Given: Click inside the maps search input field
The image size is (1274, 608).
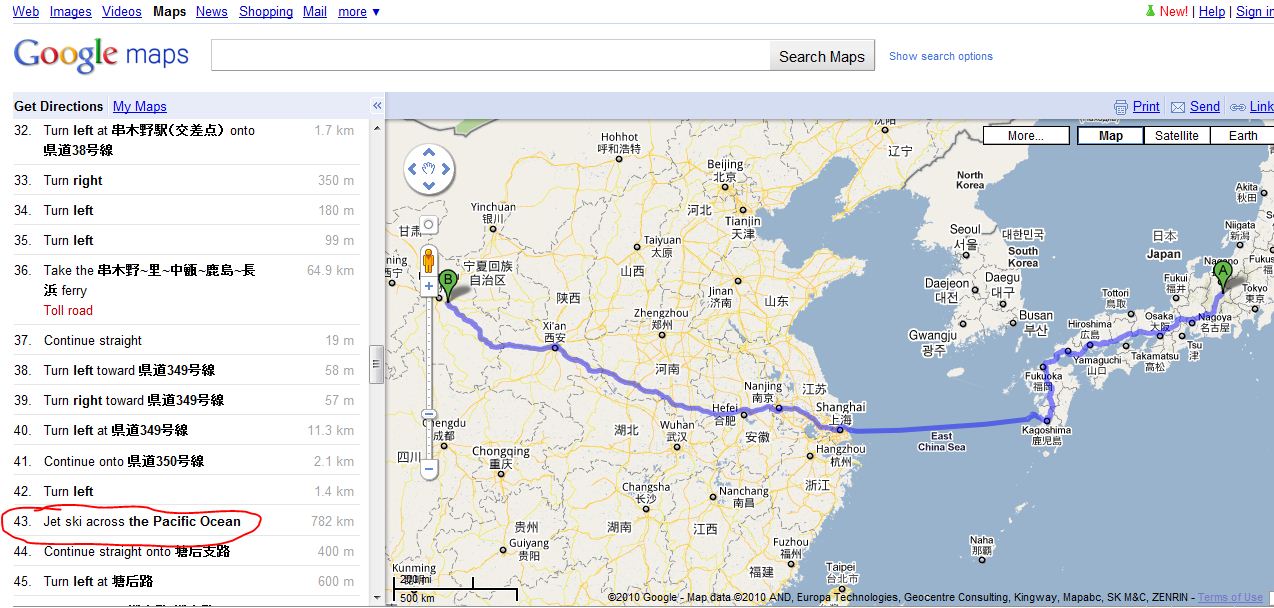Looking at the screenshot, I should [x=490, y=56].
